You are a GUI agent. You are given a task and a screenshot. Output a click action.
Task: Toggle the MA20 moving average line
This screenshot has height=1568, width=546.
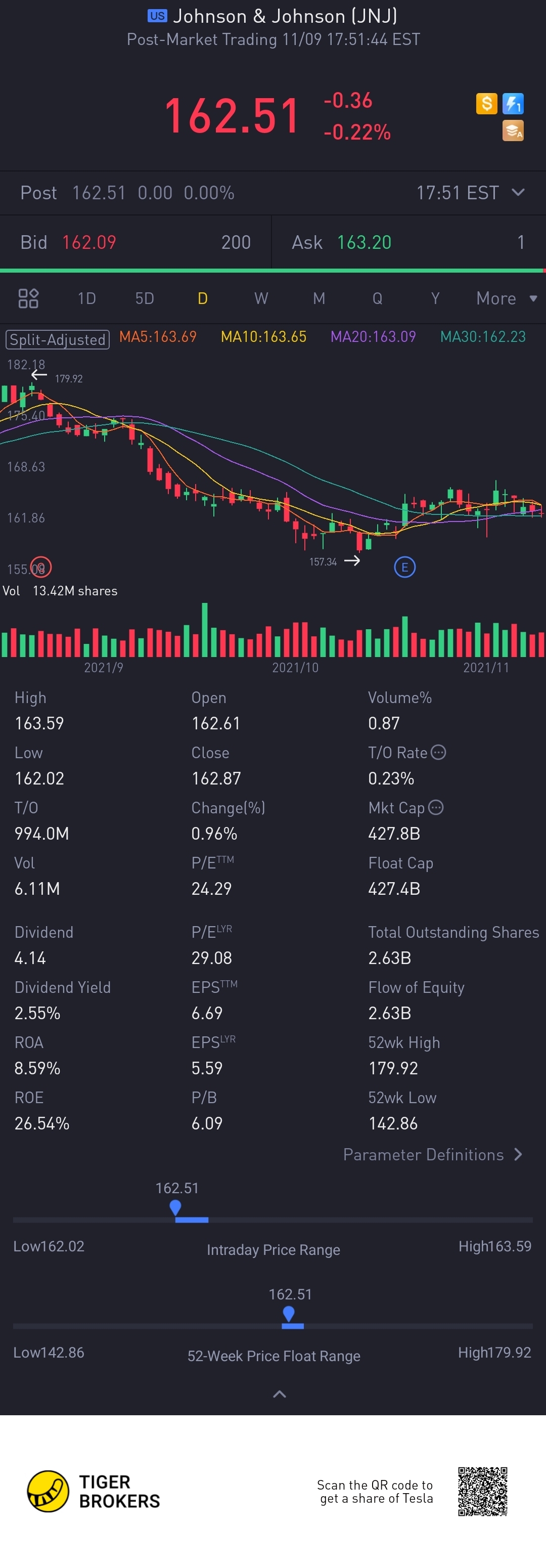click(x=373, y=336)
